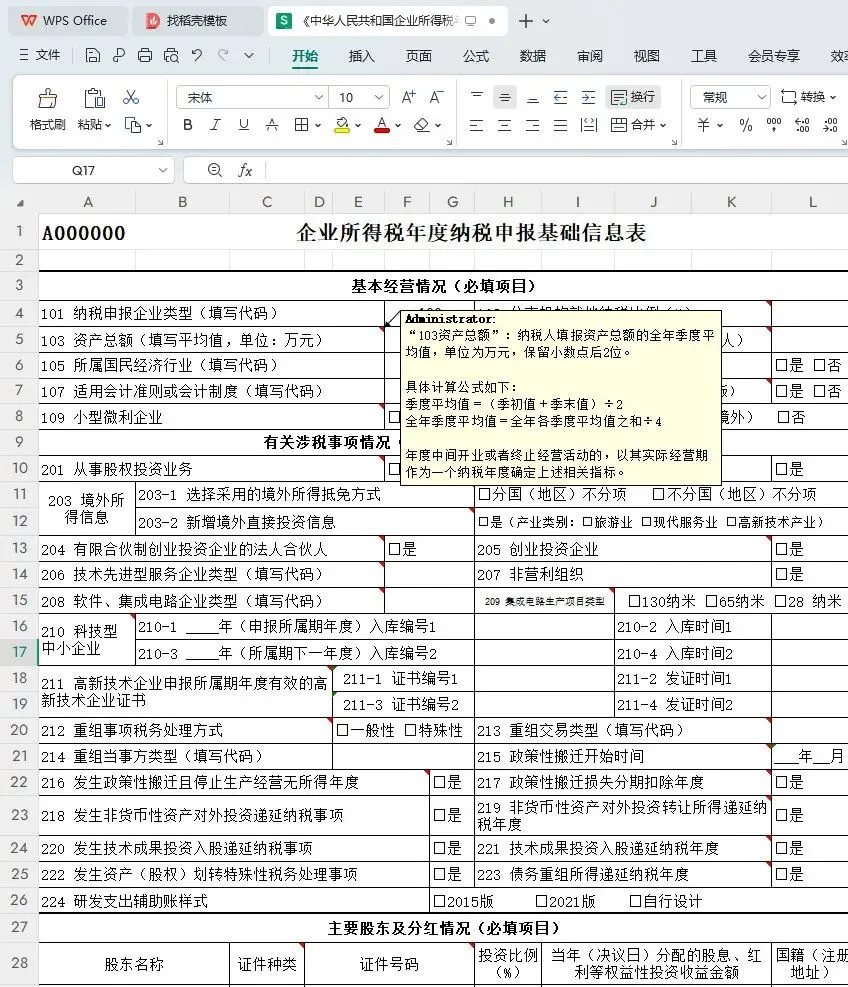Screen dimensions: 848x987
Task: Check 是 box for 204 有限合伙制创业投资企业
Action: click(x=395, y=549)
